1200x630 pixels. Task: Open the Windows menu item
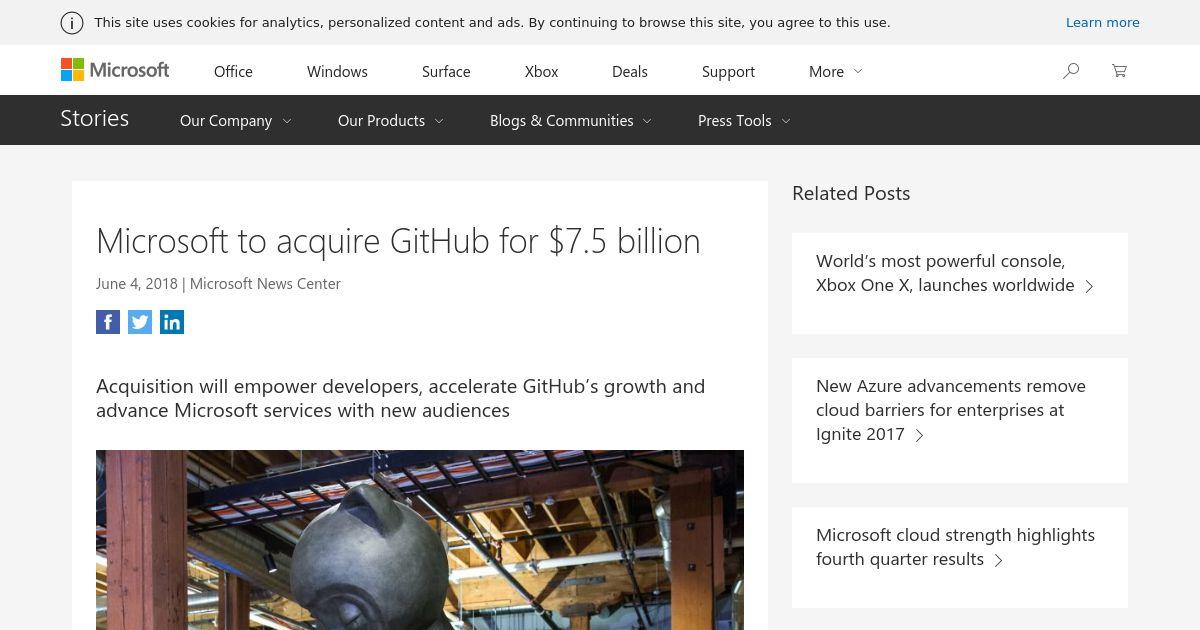pos(337,71)
